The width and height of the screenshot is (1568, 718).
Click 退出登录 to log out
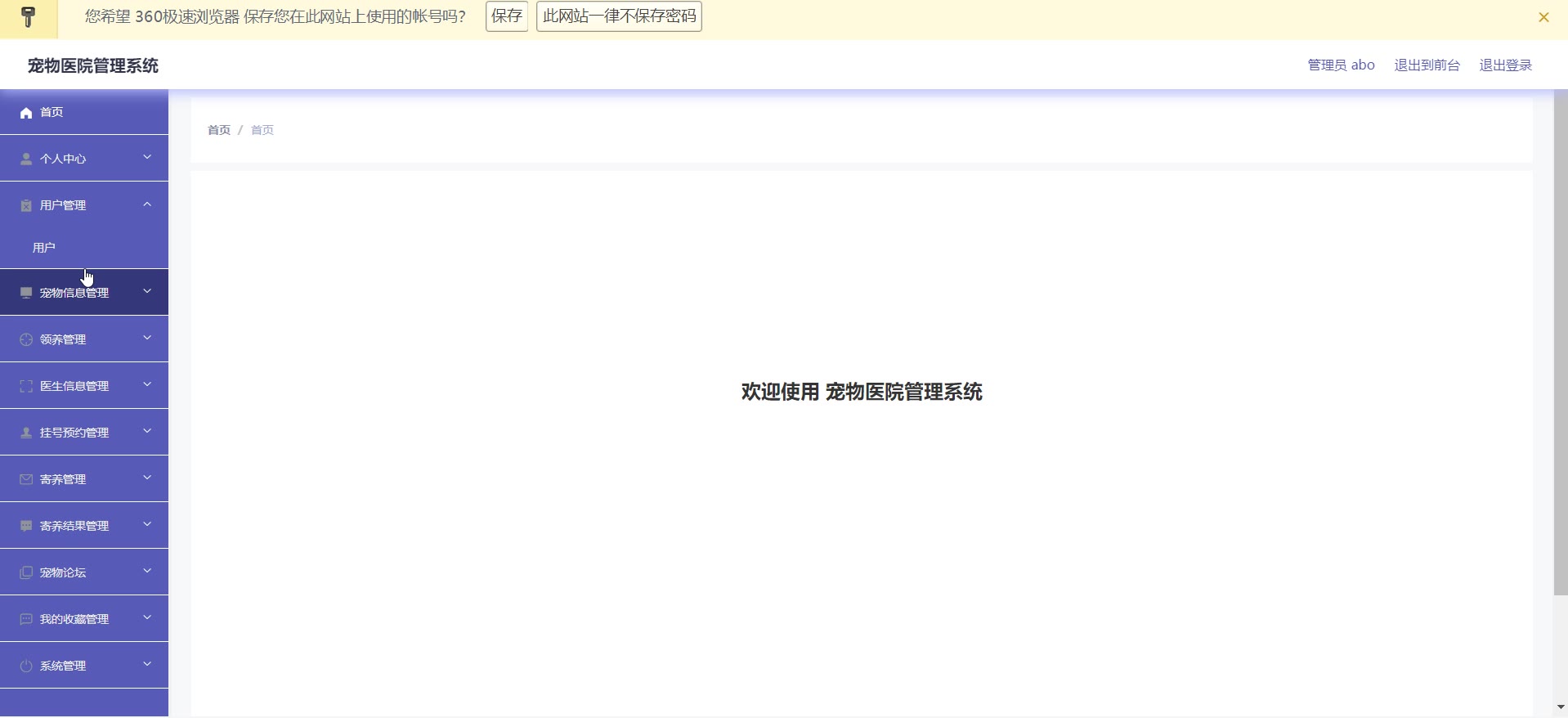[1505, 65]
